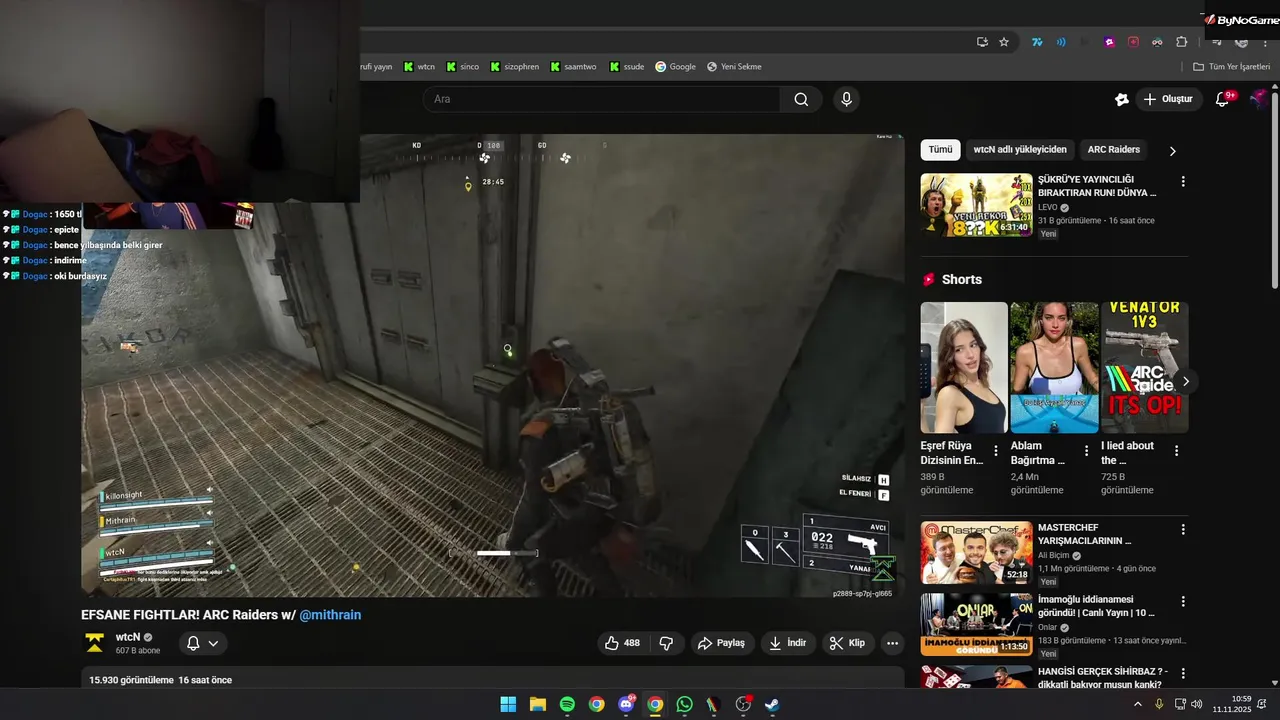Open the ssude bookmark
Screen dimensions: 1280x720
tap(626, 67)
